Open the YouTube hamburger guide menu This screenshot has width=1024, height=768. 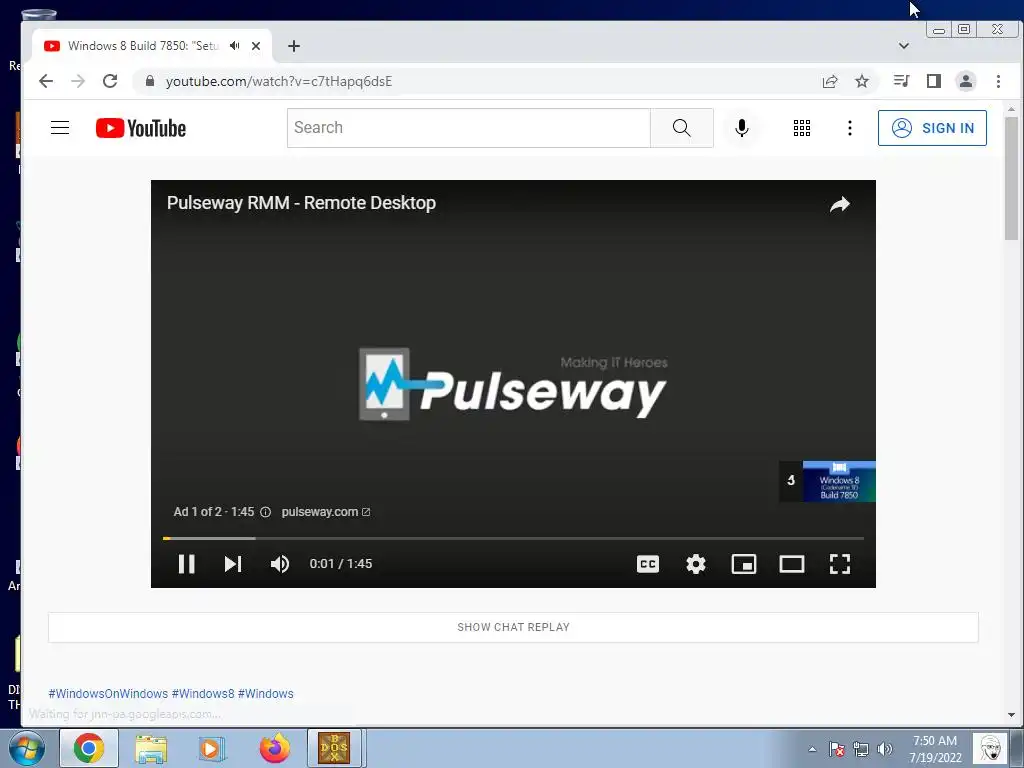click(60, 127)
